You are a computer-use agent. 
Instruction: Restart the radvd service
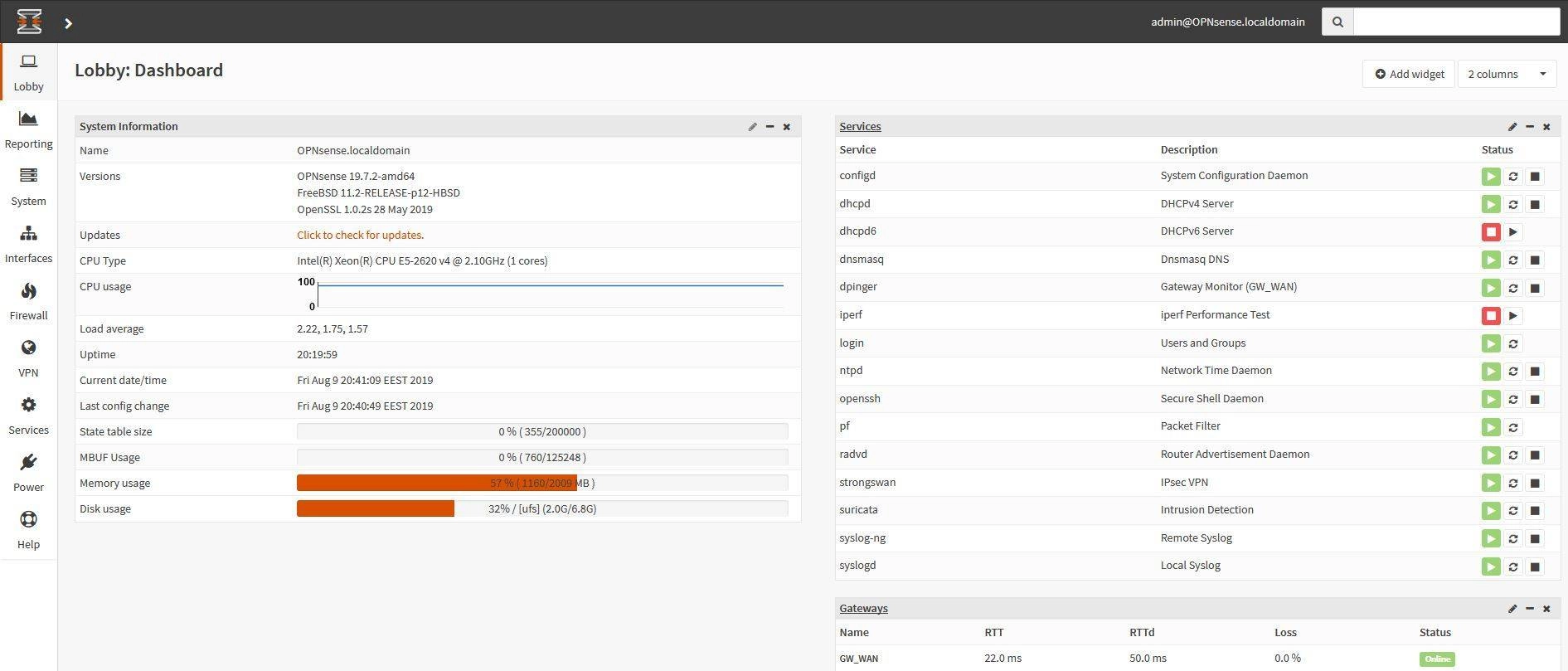(x=1512, y=455)
